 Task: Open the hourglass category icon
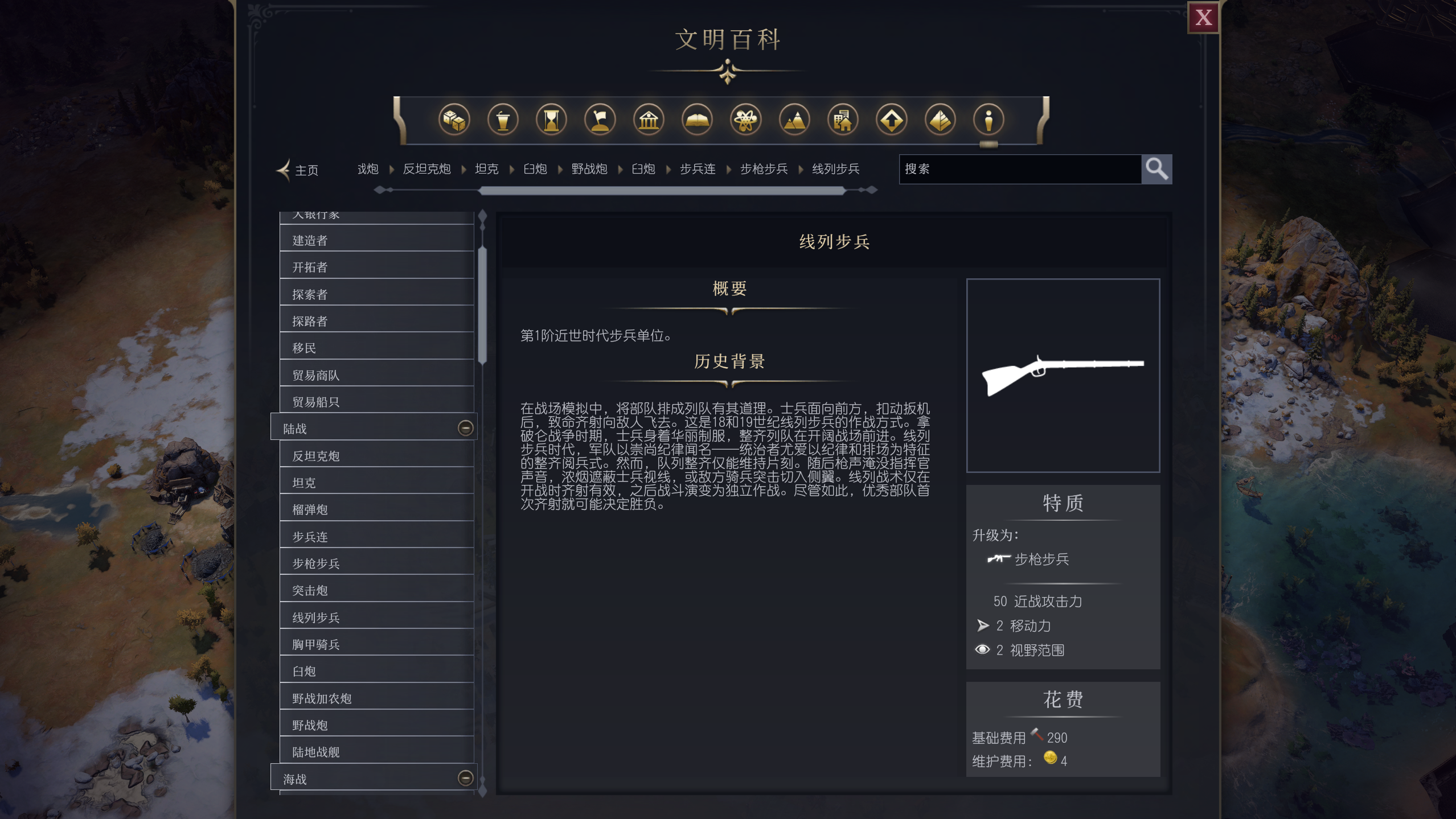[551, 120]
